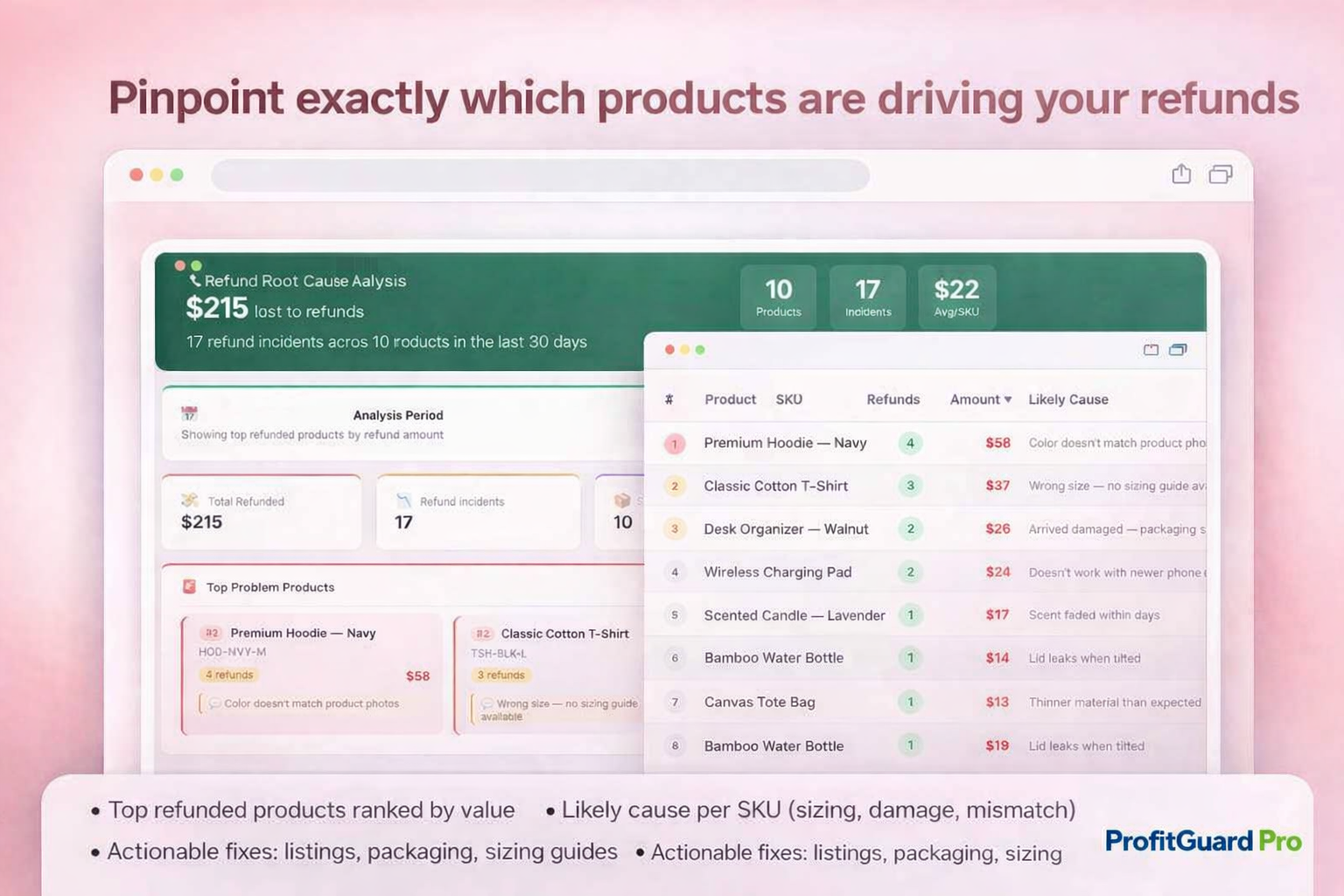
Task: Select the Scented Candle — Lavender row
Action: pos(926,615)
